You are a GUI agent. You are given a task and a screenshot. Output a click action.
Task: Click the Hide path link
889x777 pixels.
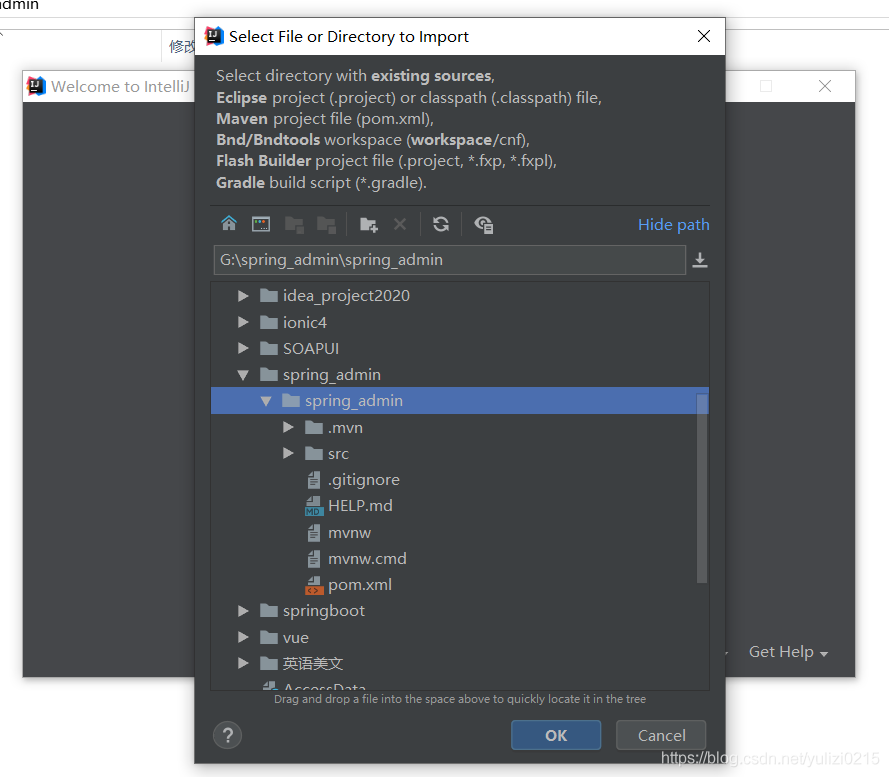[x=673, y=225]
